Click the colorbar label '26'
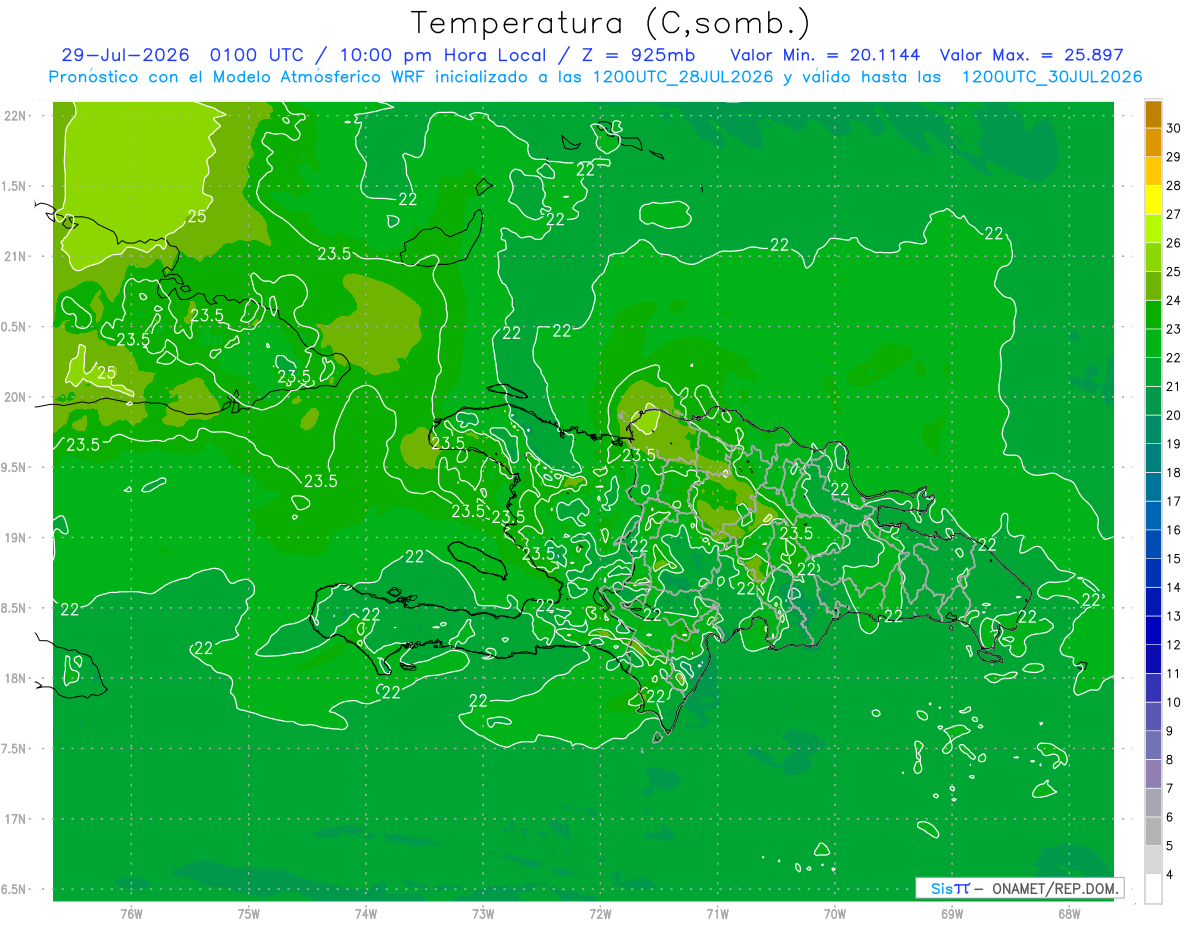This screenshot has height=927, width=1200. [1174, 243]
